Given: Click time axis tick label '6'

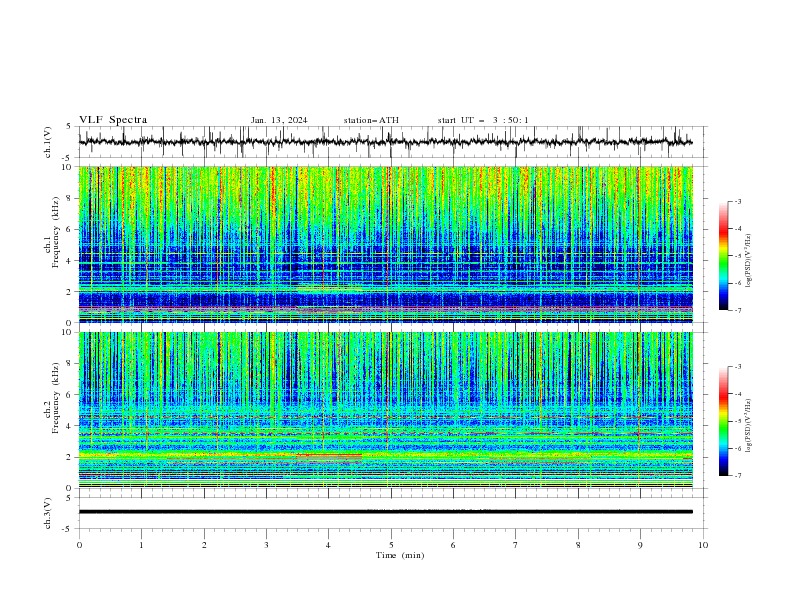Looking at the screenshot, I should (453, 545).
